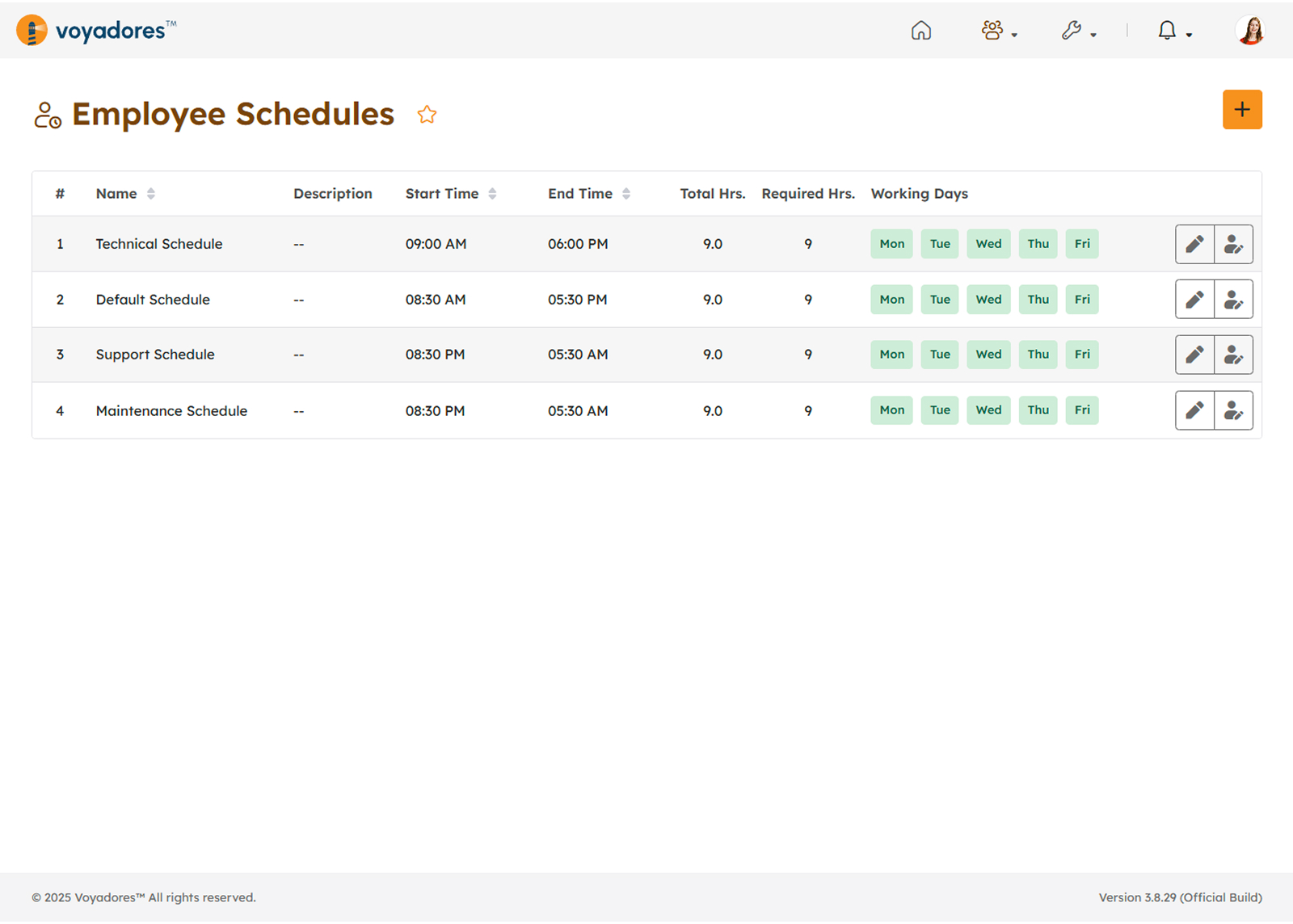Click the Employee Schedules page title

[233, 115]
